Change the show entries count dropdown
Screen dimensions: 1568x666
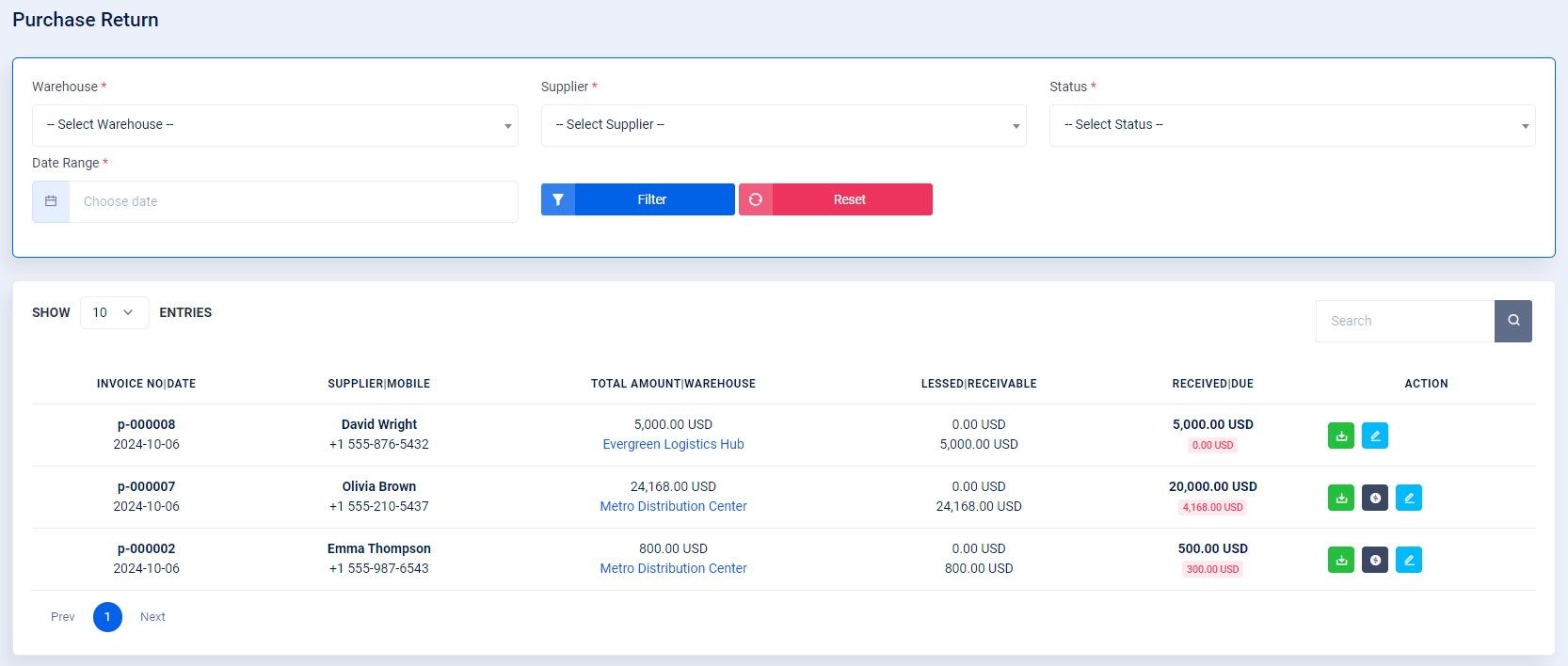click(x=114, y=312)
